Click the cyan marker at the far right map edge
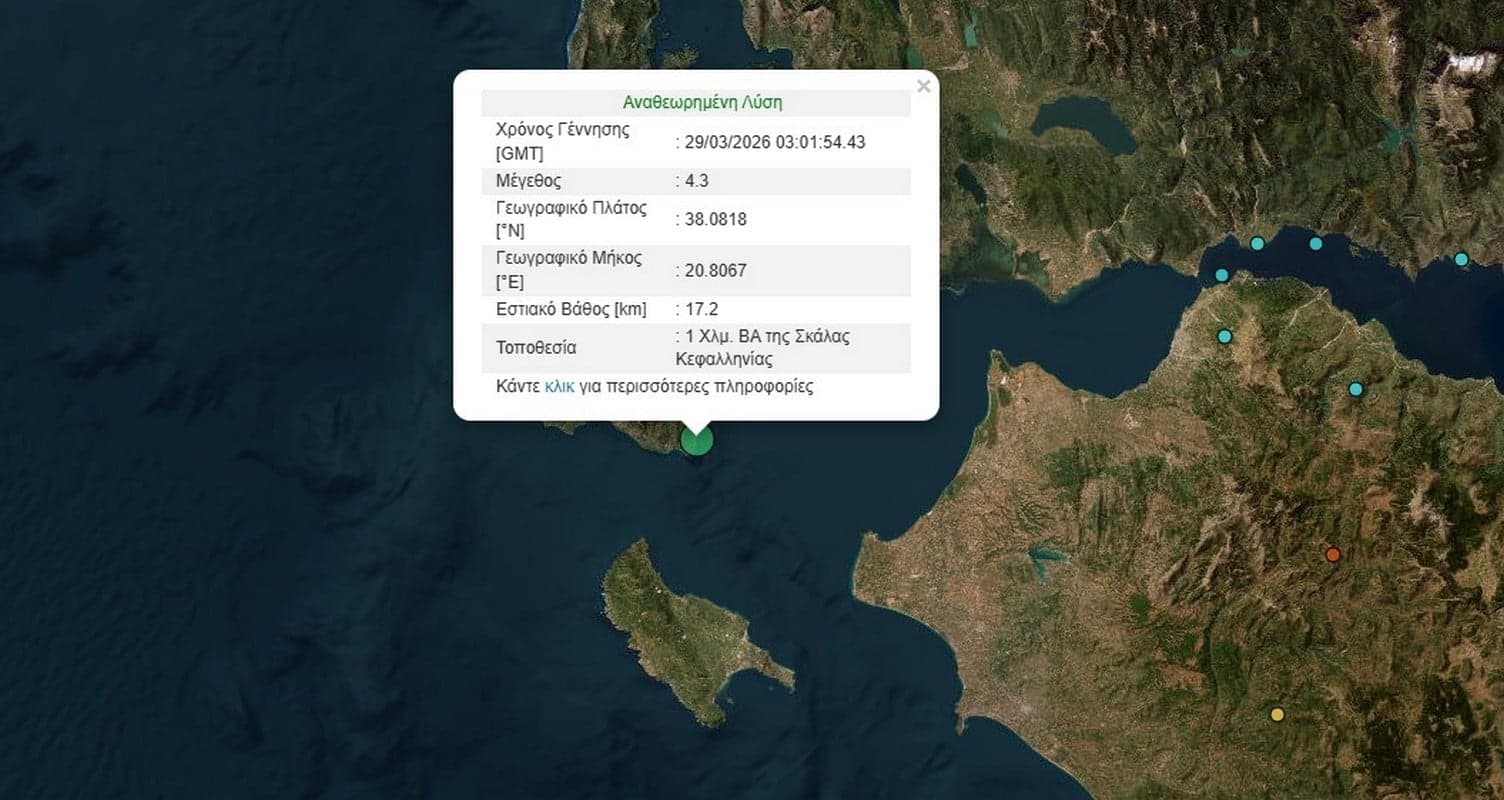The width and height of the screenshot is (1504, 800). pyautogui.click(x=1461, y=258)
